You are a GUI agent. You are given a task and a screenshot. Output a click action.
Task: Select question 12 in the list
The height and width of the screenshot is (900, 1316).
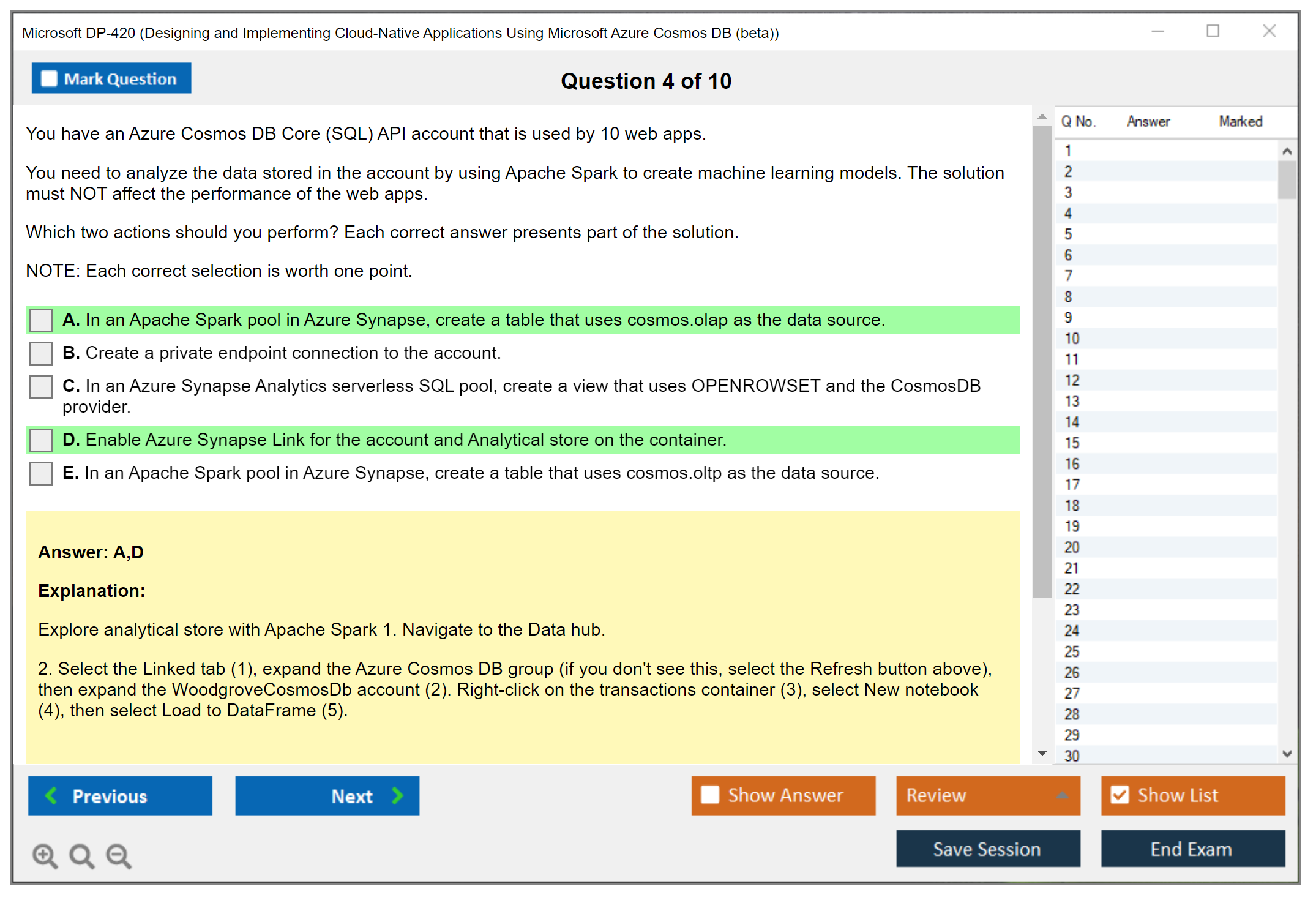tap(1072, 380)
